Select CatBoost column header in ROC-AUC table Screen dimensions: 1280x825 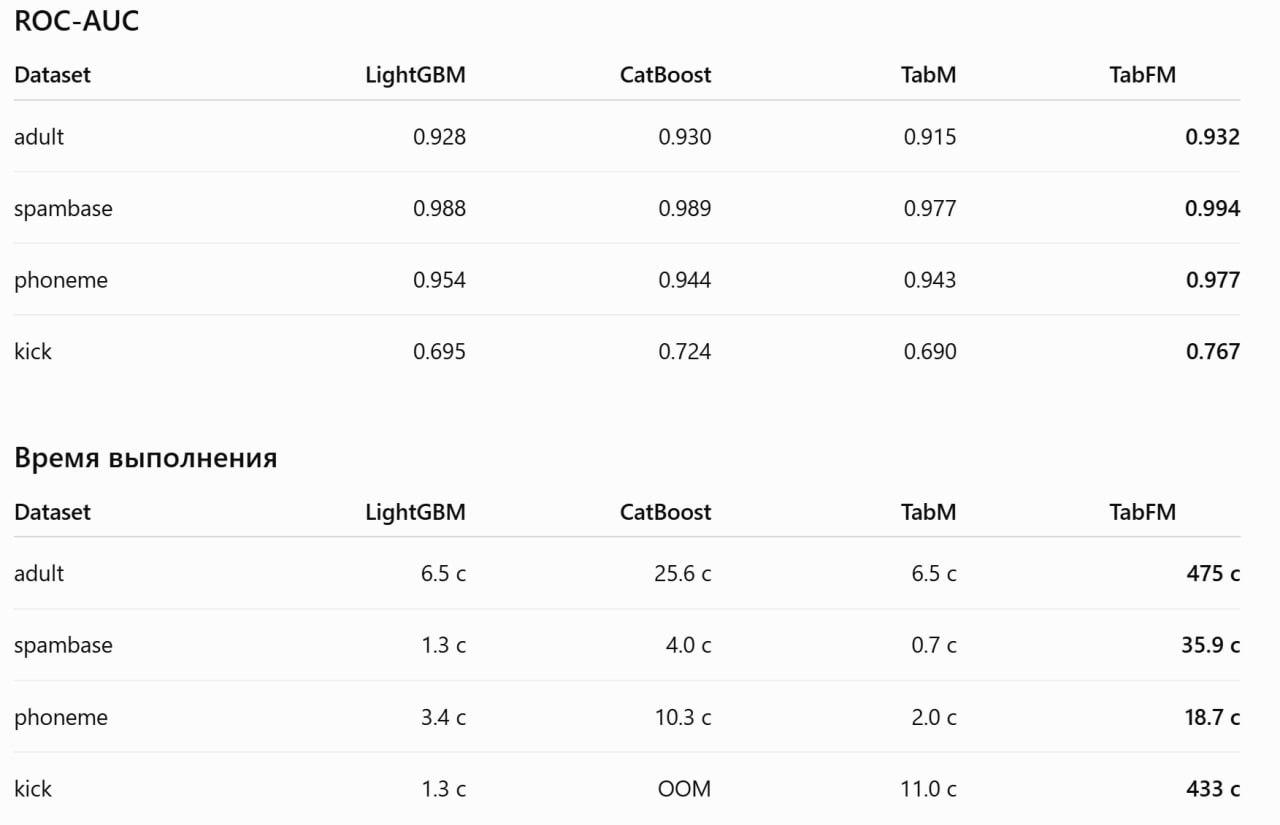[665, 75]
